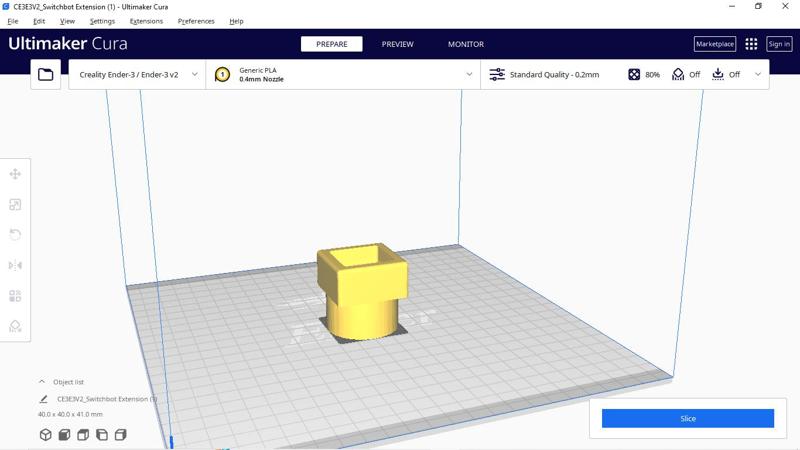Collapse the Object list

click(x=42, y=382)
